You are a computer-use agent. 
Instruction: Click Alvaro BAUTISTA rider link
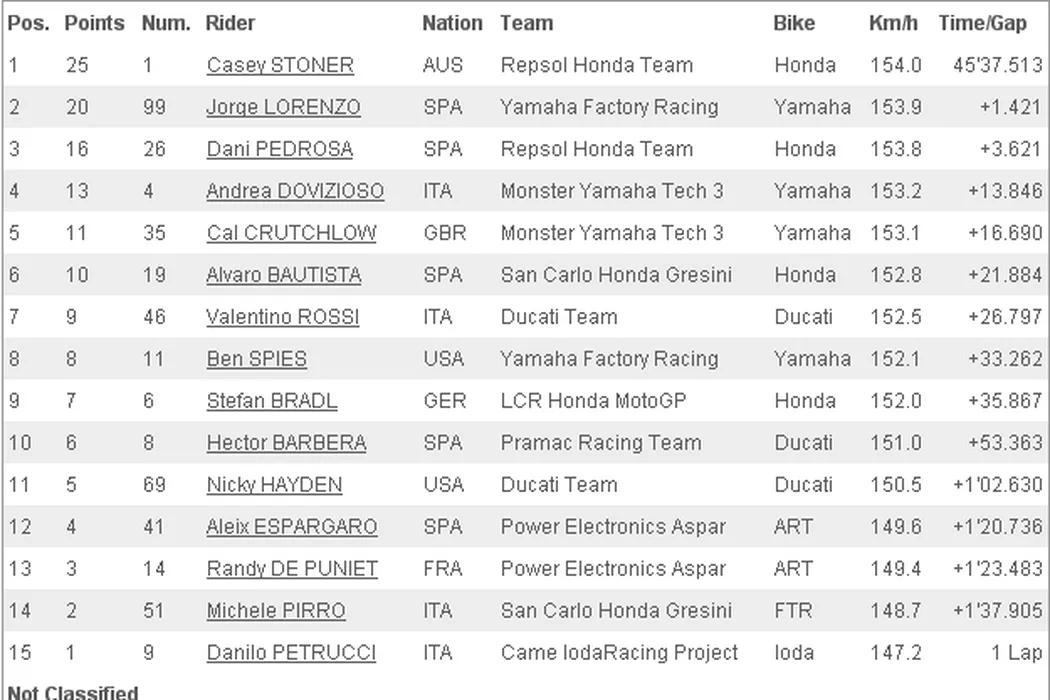[284, 276]
